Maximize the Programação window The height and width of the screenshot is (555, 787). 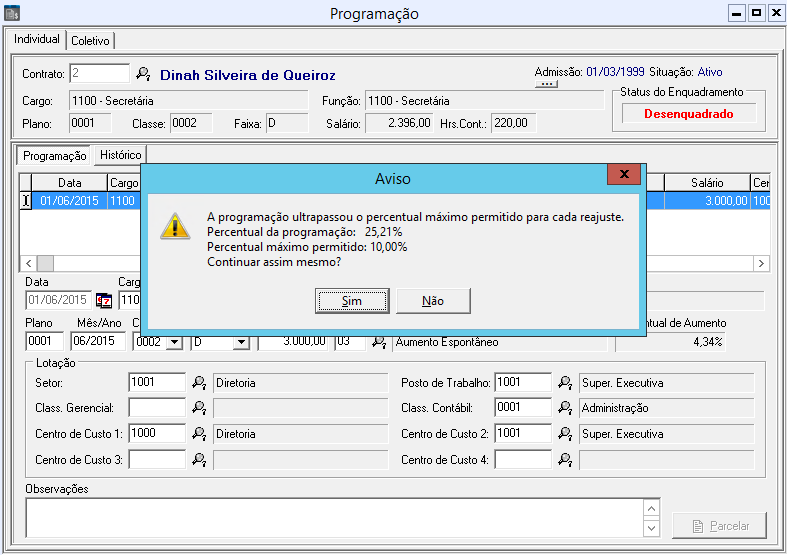click(x=756, y=13)
